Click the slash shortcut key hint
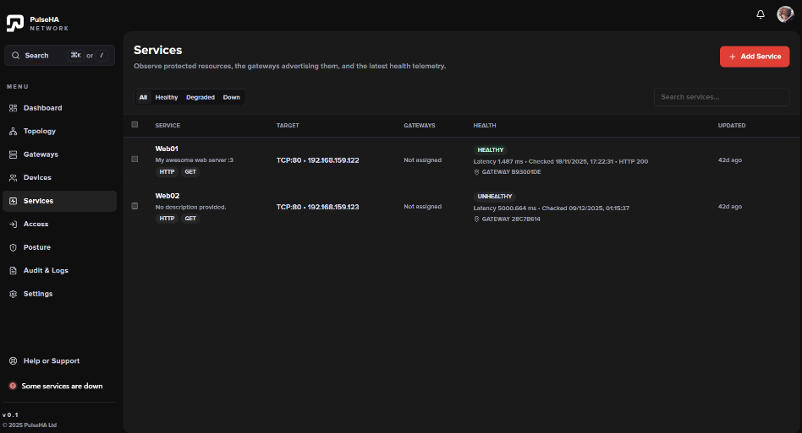Viewport: 802px width, 433px height. point(102,55)
